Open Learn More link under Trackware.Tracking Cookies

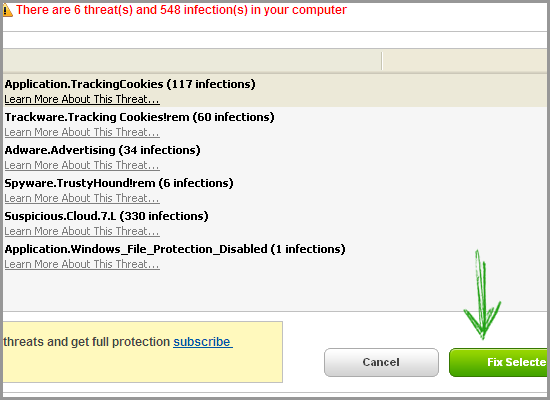click(82, 133)
